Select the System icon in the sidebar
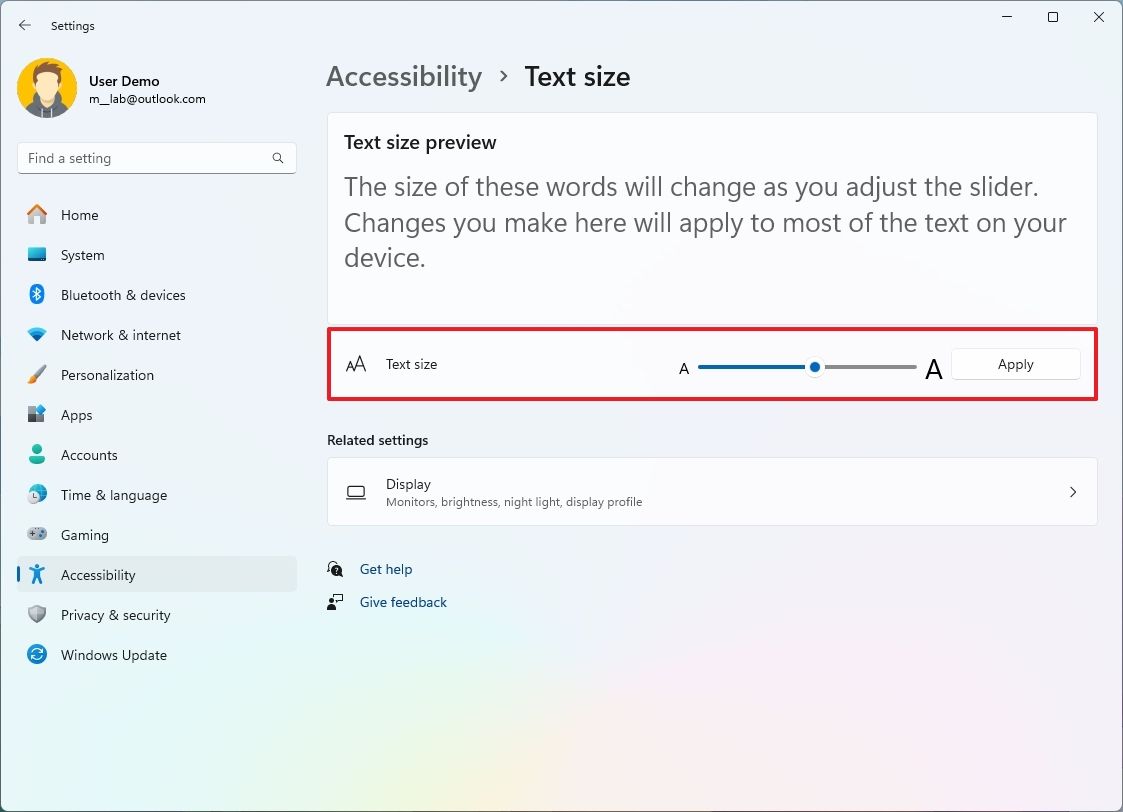Viewport: 1123px width, 812px height. click(37, 255)
